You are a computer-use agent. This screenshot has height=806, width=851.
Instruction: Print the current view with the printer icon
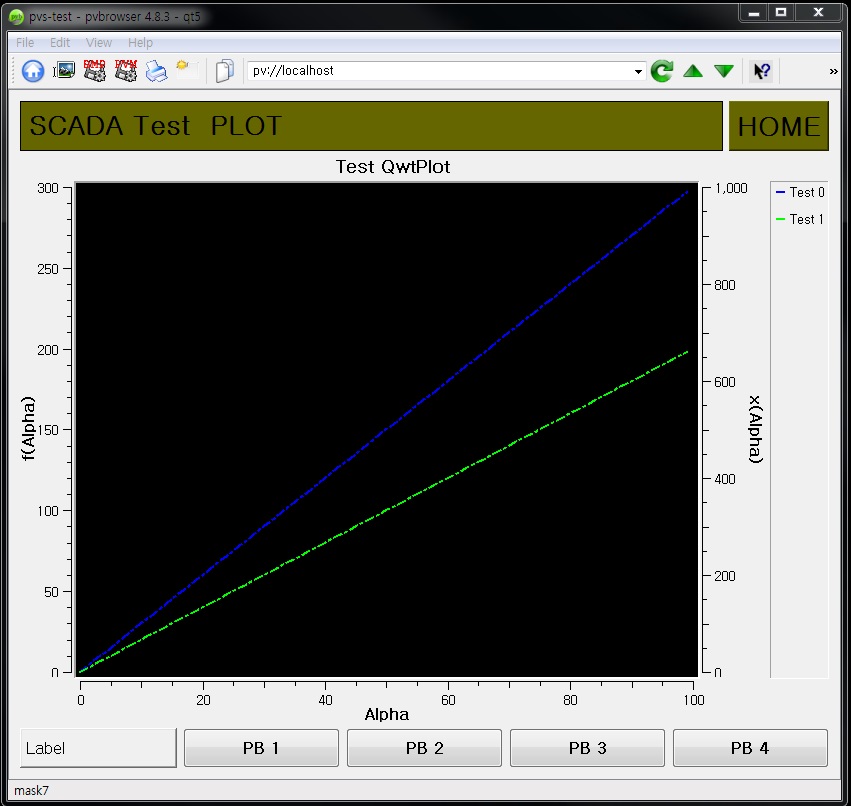point(155,70)
